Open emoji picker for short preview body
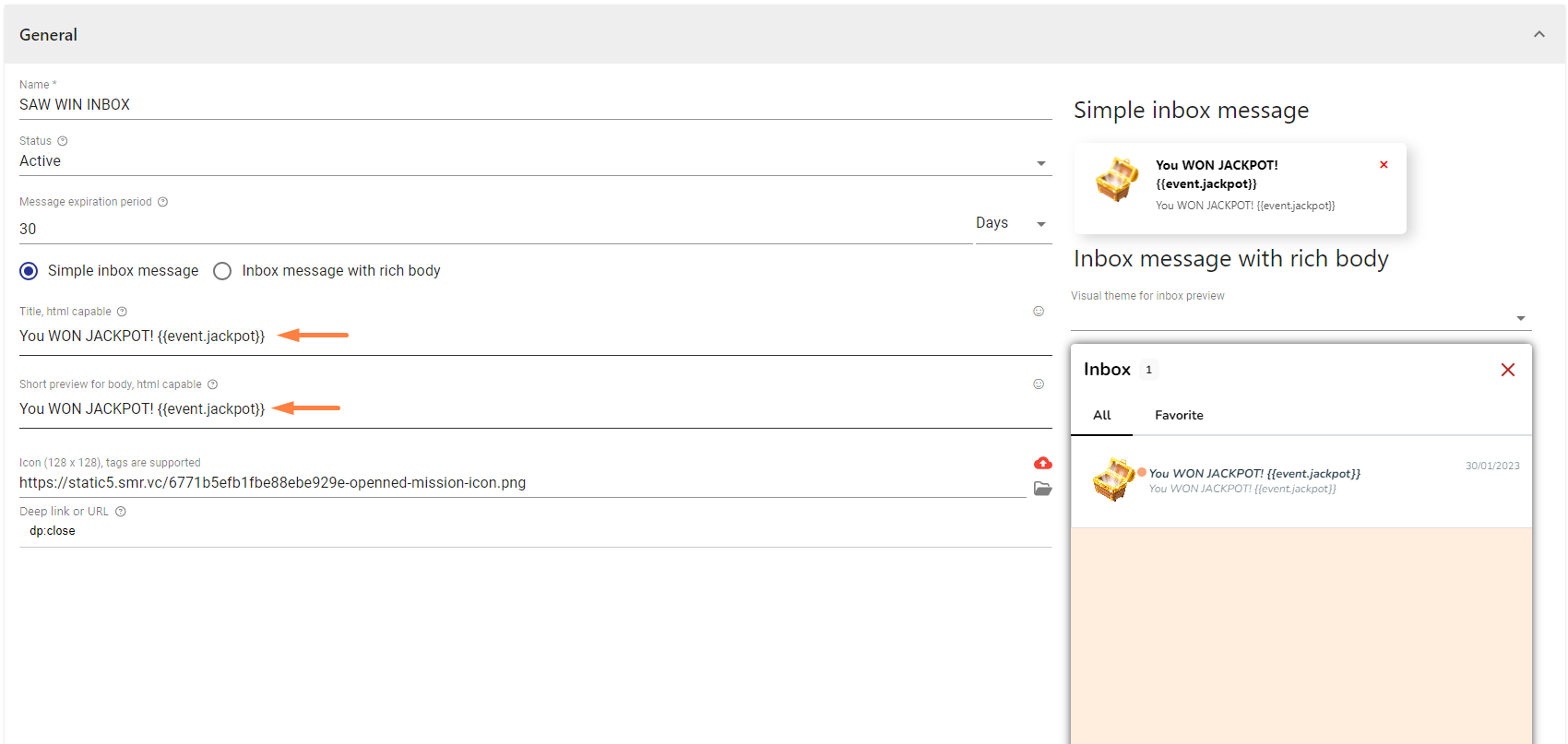This screenshot has width=1568, height=744. coord(1038,384)
